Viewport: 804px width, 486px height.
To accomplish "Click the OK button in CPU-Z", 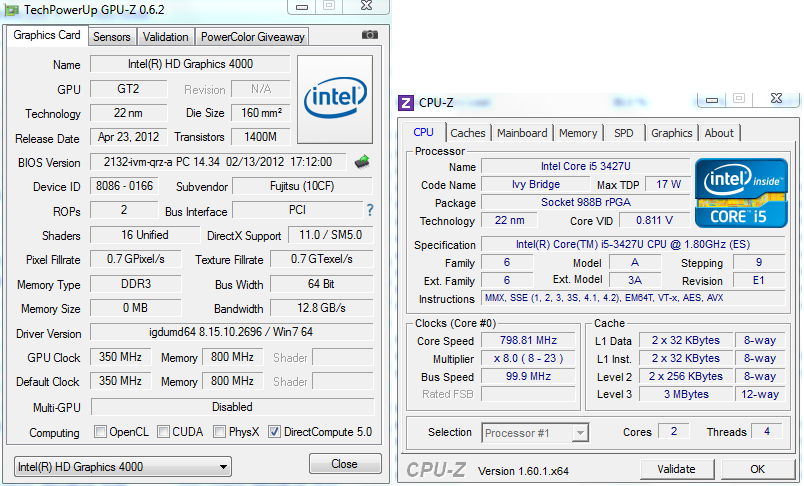I will (x=757, y=469).
